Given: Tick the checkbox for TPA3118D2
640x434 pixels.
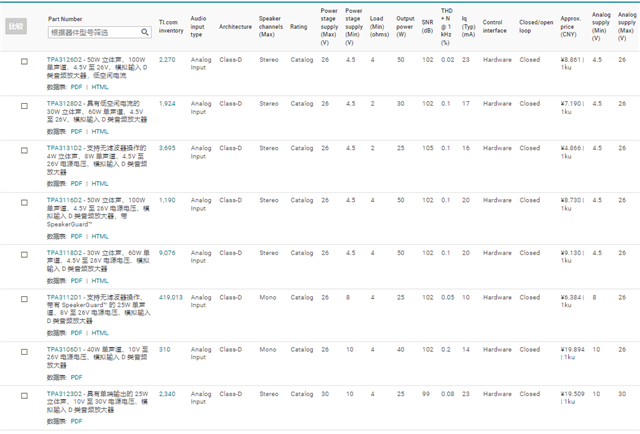Looking at the screenshot, I should coord(24,255).
